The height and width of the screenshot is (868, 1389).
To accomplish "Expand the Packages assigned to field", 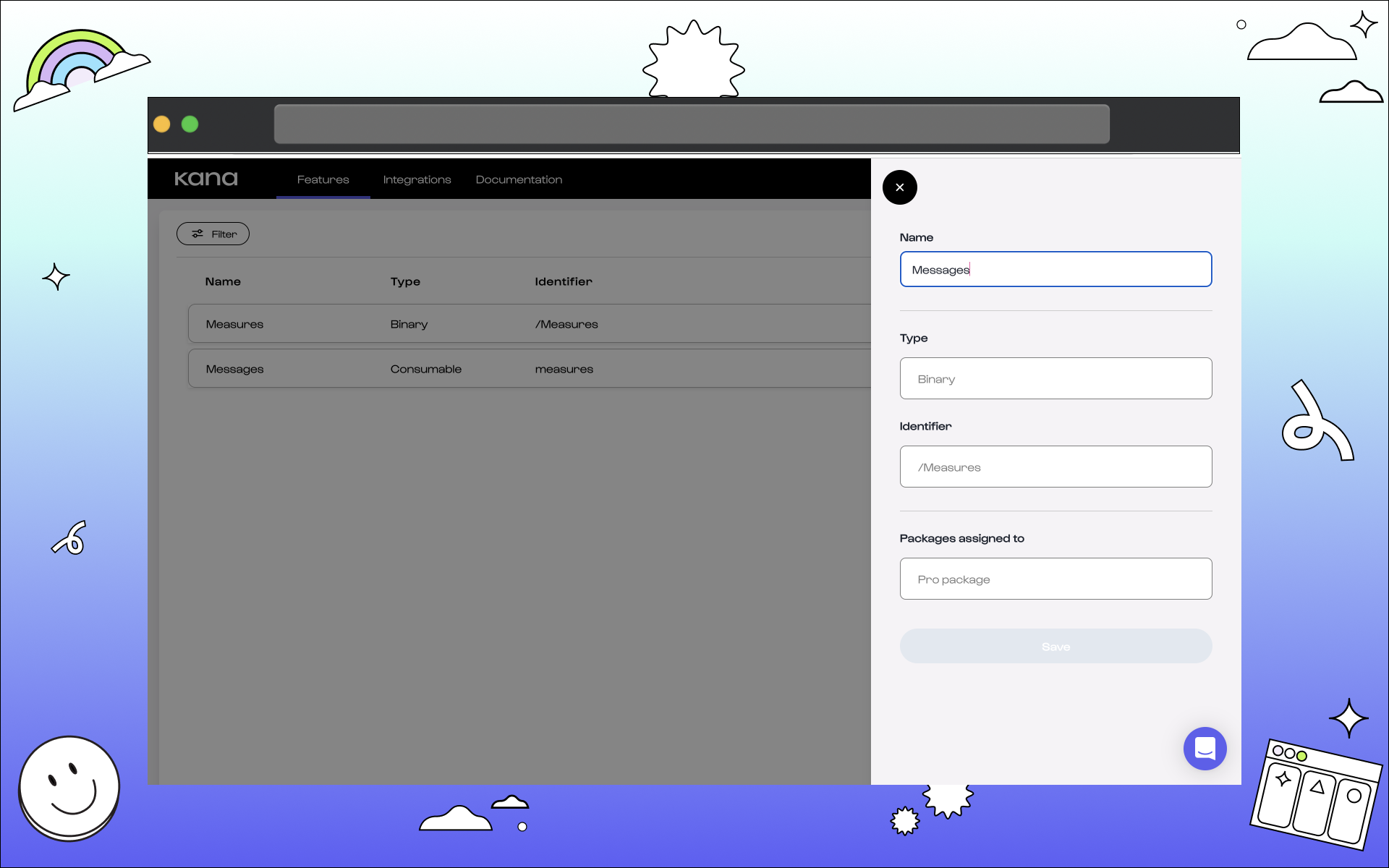I will click(x=1055, y=579).
